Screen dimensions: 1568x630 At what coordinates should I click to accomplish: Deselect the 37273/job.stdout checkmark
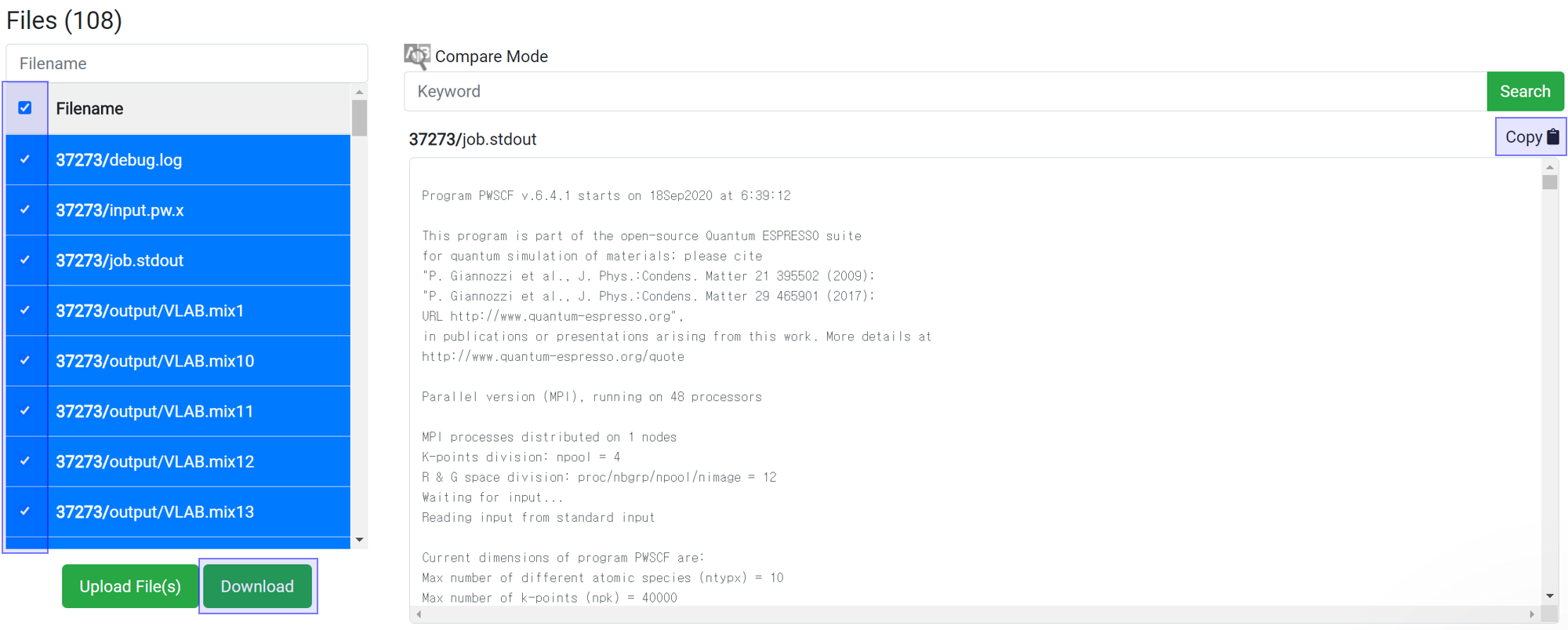[x=25, y=260]
